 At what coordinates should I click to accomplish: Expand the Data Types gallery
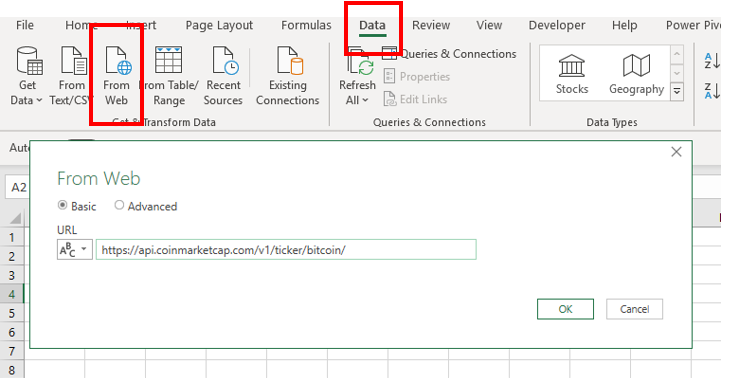click(676, 91)
